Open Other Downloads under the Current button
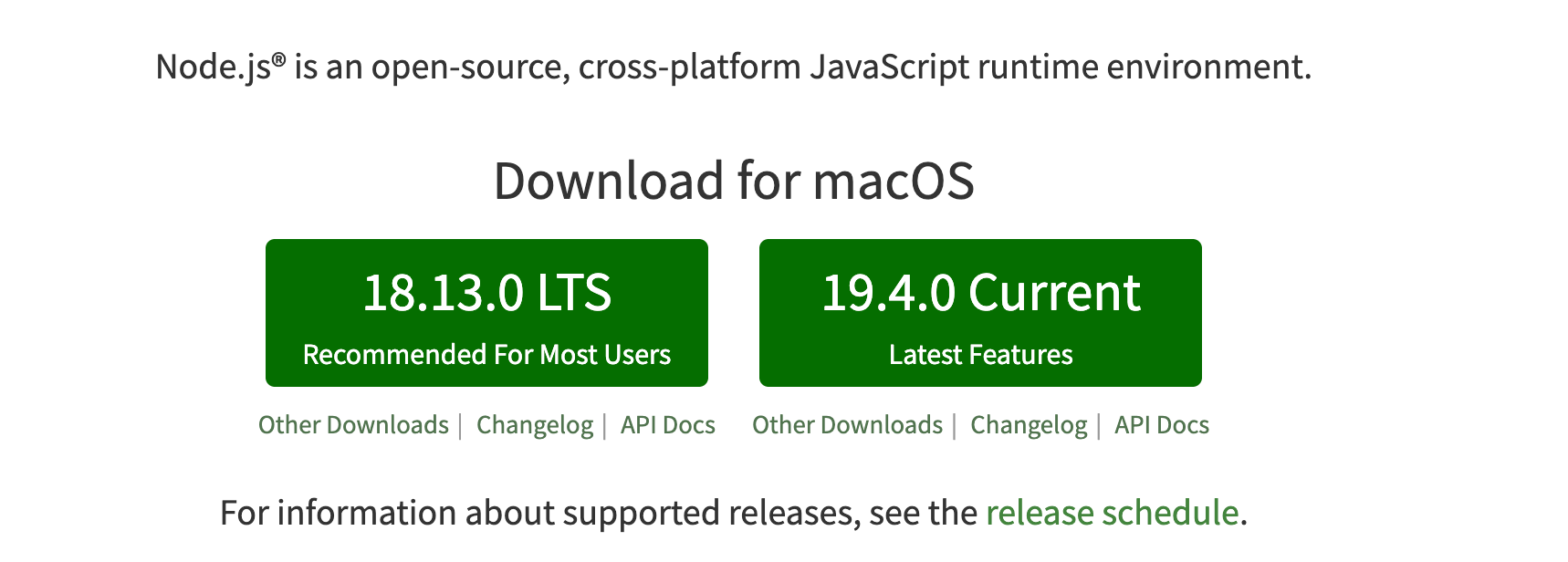Image resolution: width=1568 pixels, height=562 pixels. coord(847,425)
